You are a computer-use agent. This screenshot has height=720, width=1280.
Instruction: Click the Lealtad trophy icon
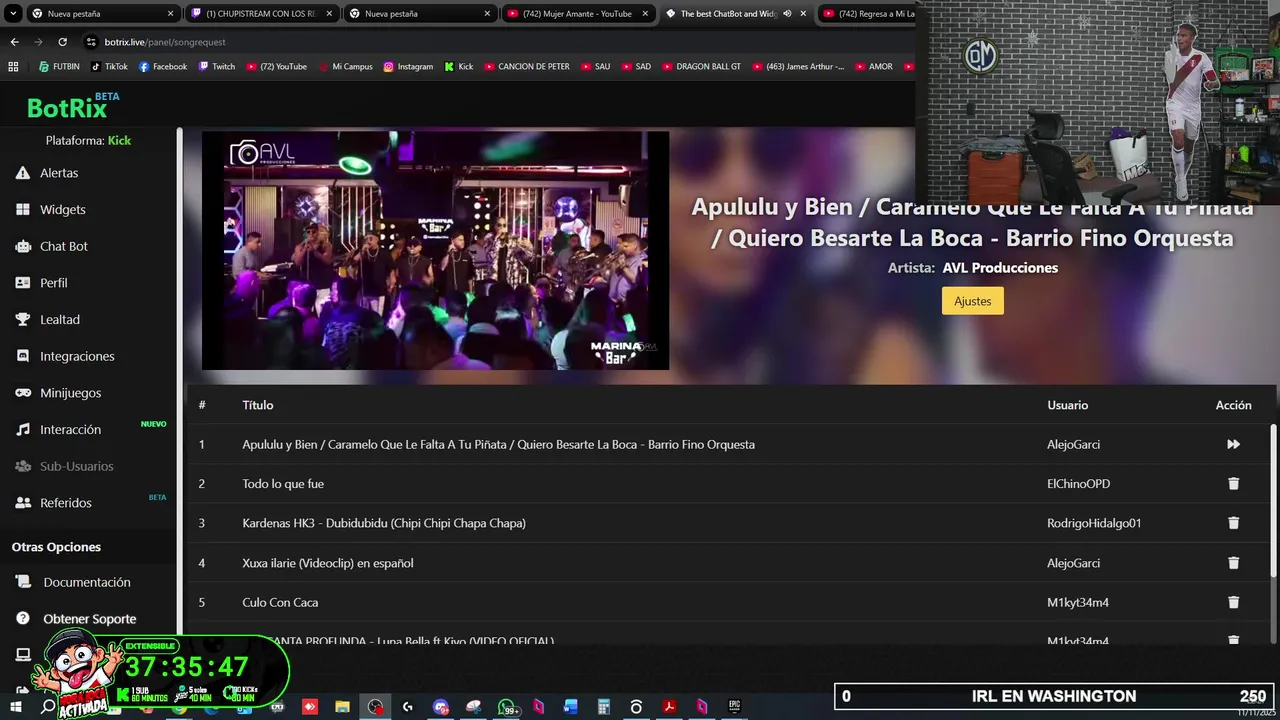[22, 320]
